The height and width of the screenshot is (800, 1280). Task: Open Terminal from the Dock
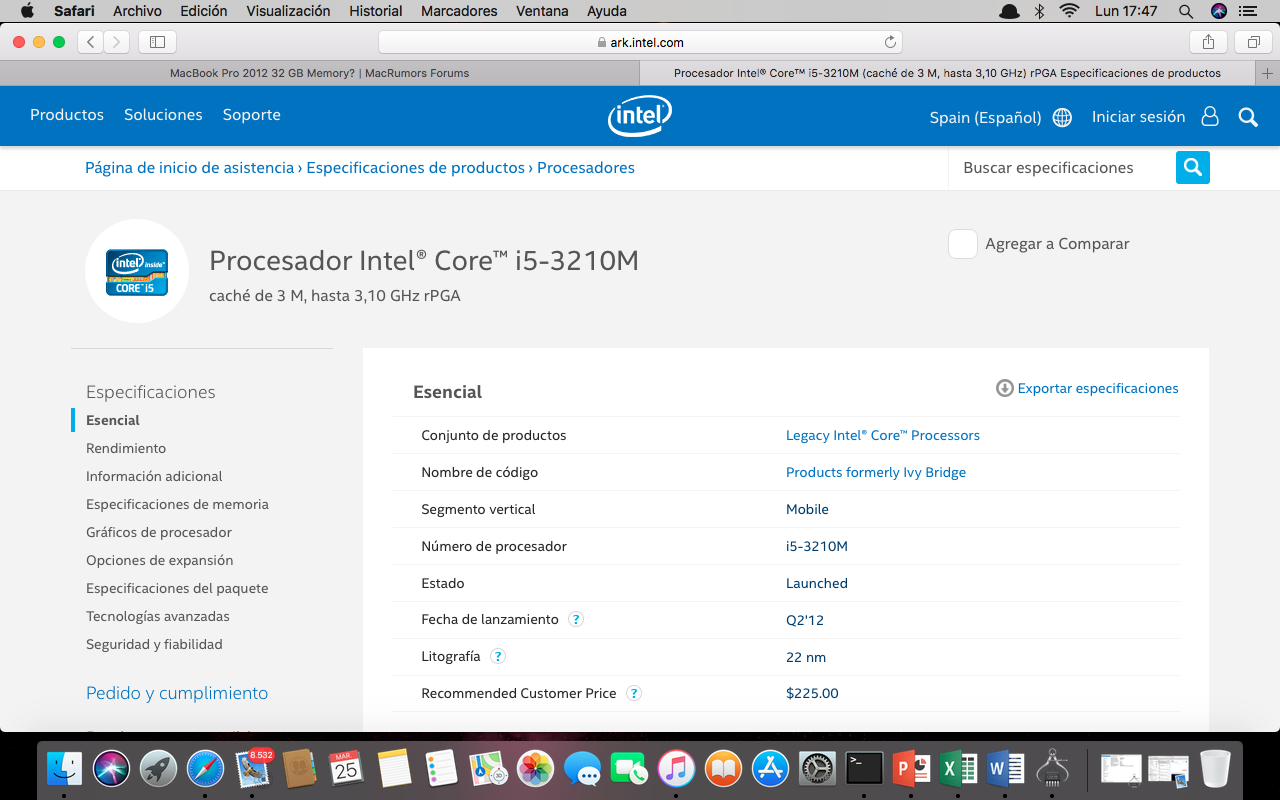point(864,768)
